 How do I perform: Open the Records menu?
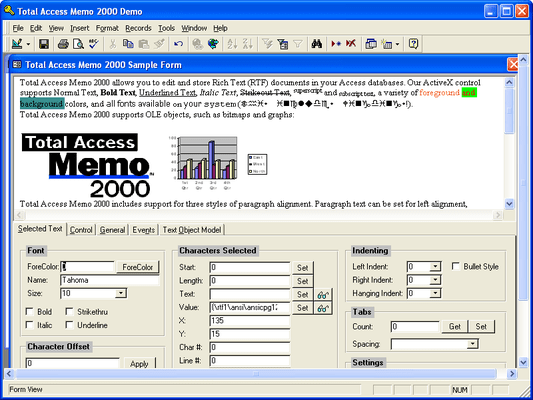(138, 28)
